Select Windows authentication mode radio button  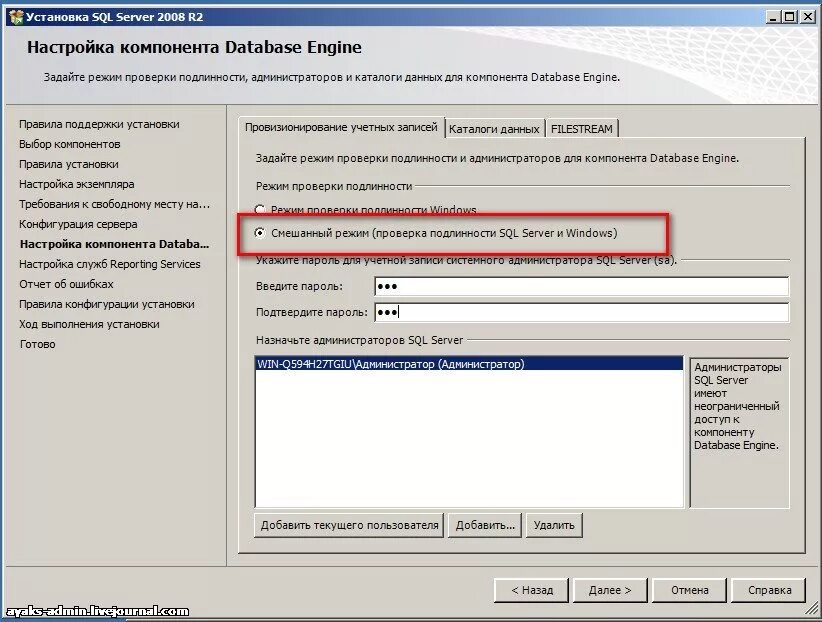pyautogui.click(x=260, y=210)
